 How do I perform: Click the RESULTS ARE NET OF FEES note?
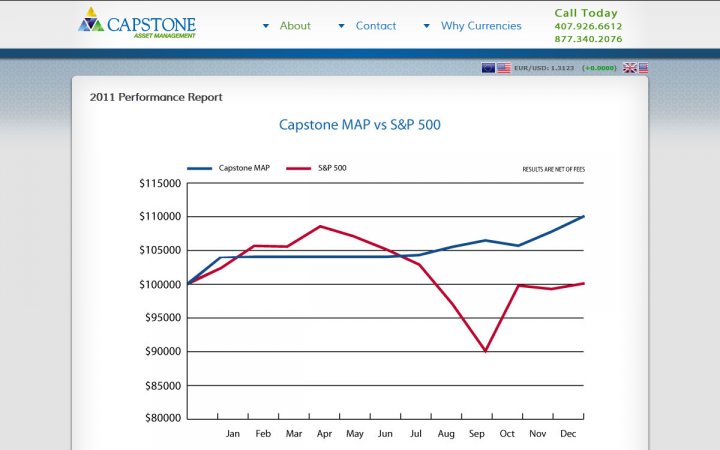click(x=554, y=169)
